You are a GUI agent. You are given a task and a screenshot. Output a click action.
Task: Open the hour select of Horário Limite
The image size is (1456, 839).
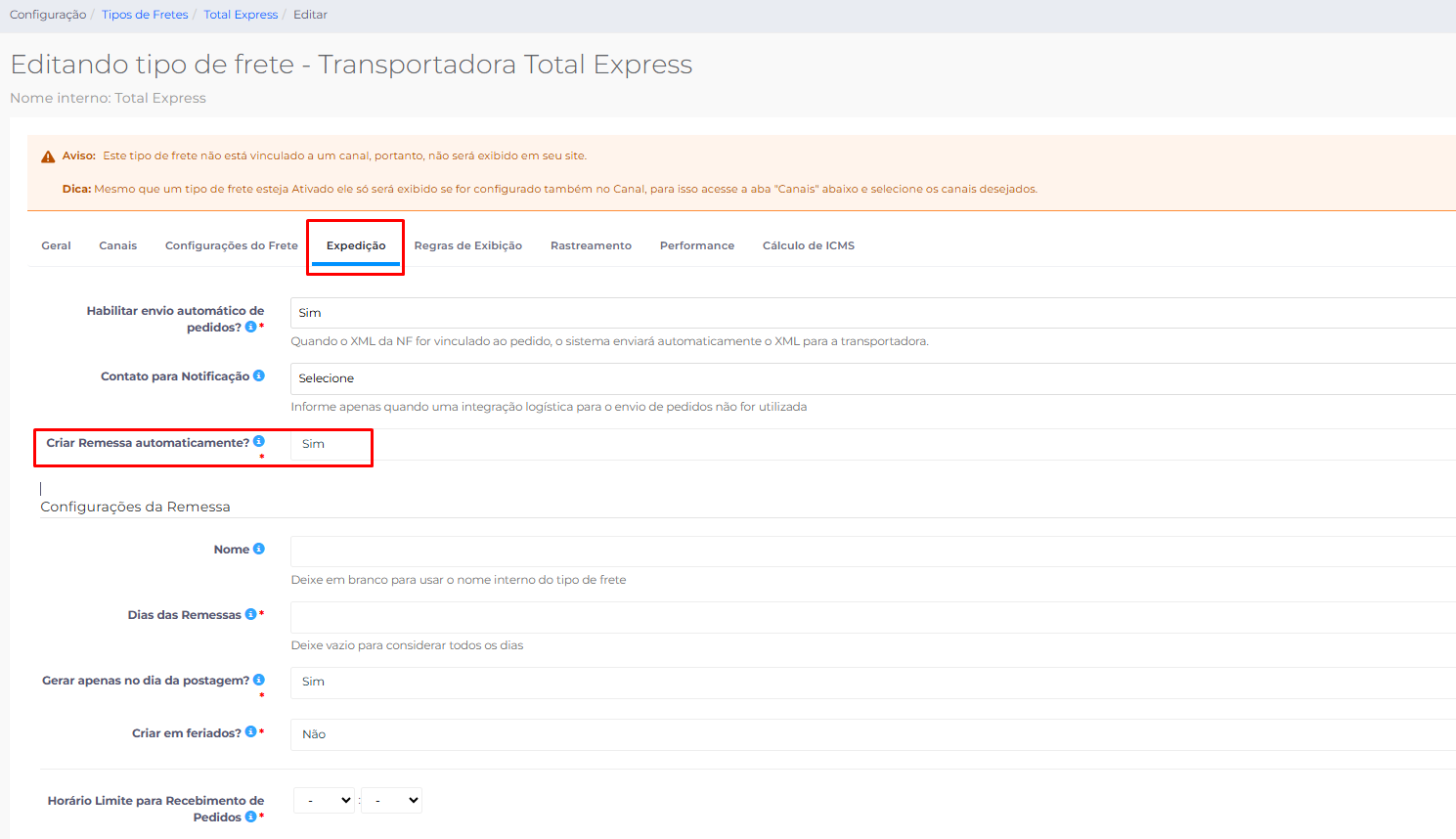[325, 800]
